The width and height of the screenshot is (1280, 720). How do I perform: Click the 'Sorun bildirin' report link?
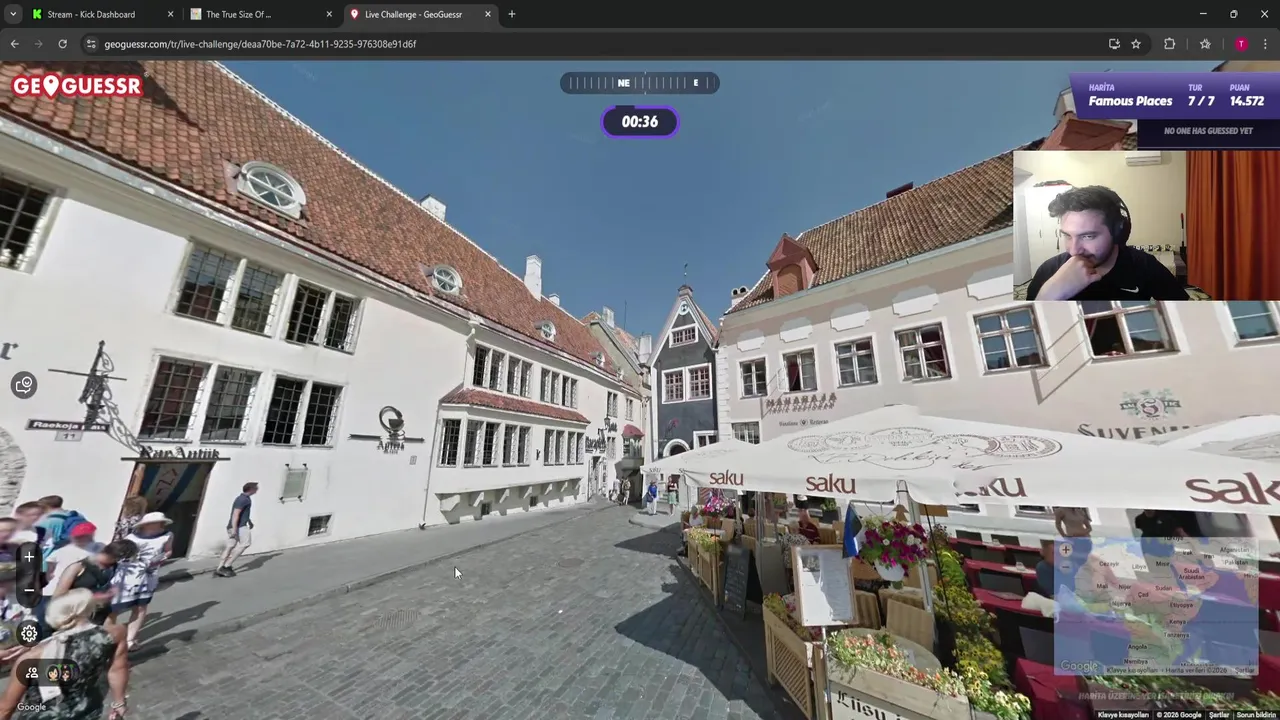1257,715
